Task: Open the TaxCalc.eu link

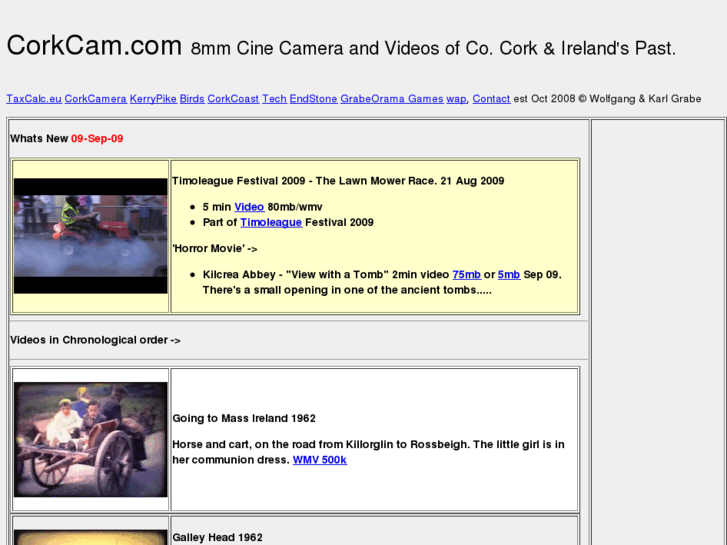Action: (34, 99)
